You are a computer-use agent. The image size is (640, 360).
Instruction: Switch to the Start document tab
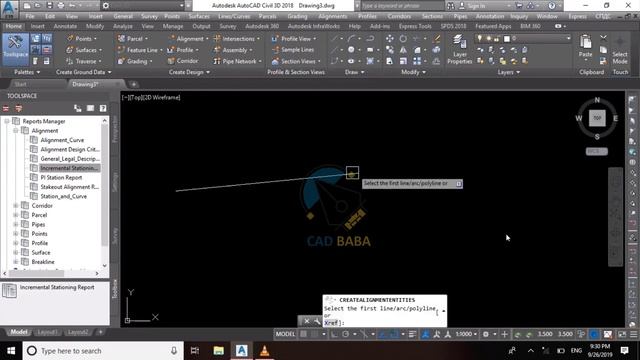click(20, 84)
